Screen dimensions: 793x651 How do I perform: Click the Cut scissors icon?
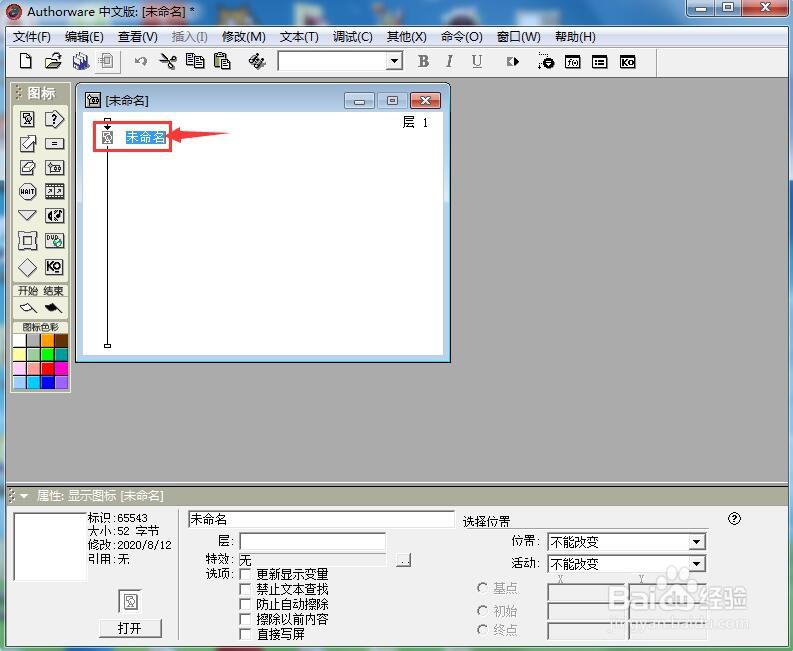pos(168,61)
